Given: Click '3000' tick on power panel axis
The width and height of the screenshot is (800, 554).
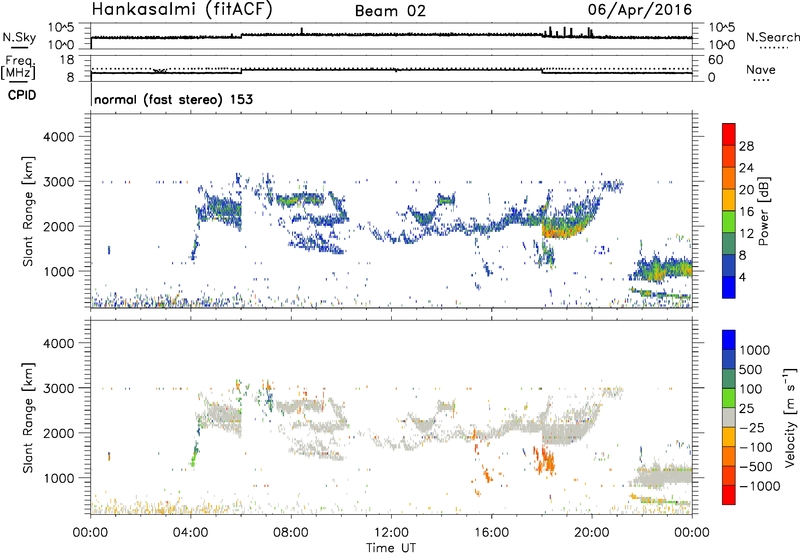Looking at the screenshot, I should coord(59,182).
